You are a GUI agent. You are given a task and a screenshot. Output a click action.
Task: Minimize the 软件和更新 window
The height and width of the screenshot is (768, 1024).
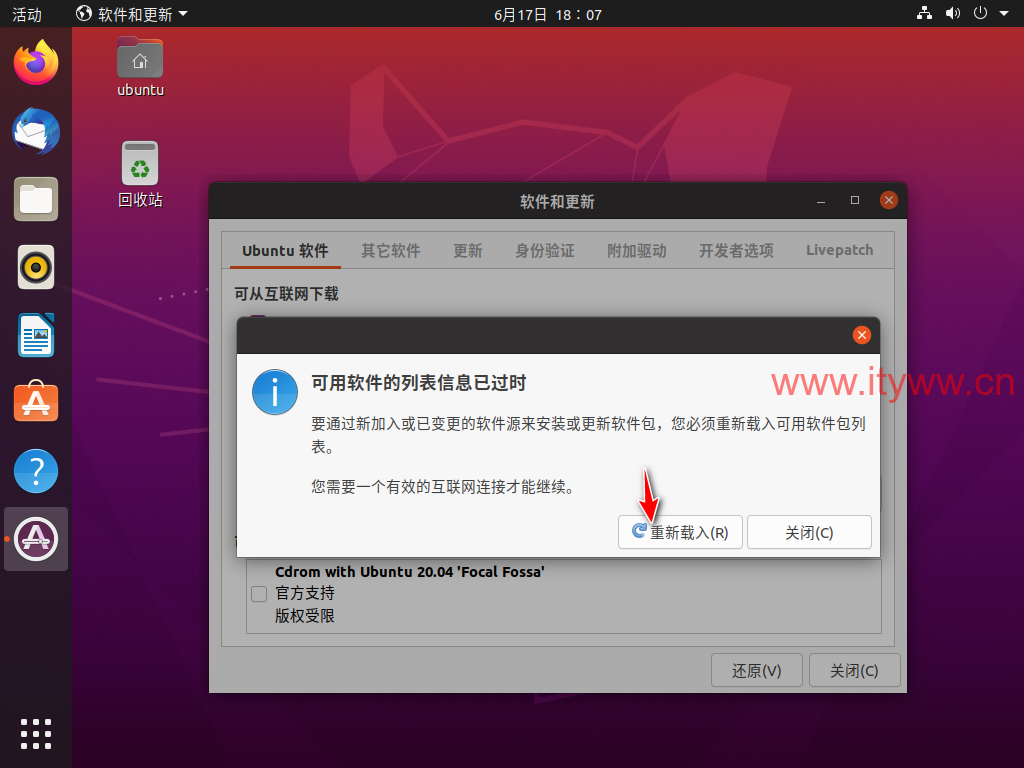821,200
